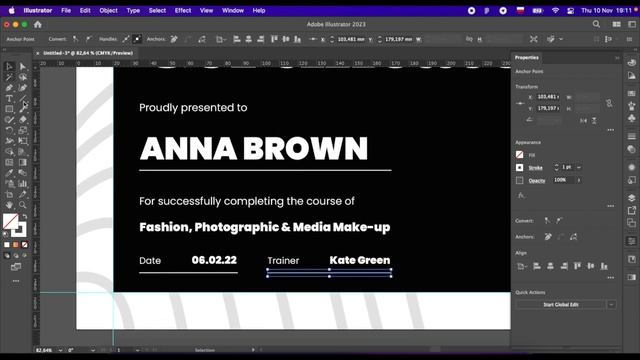Toggle Flip Along Horizontal Axis icon
The height and width of the screenshot is (360, 640).
tap(584, 120)
